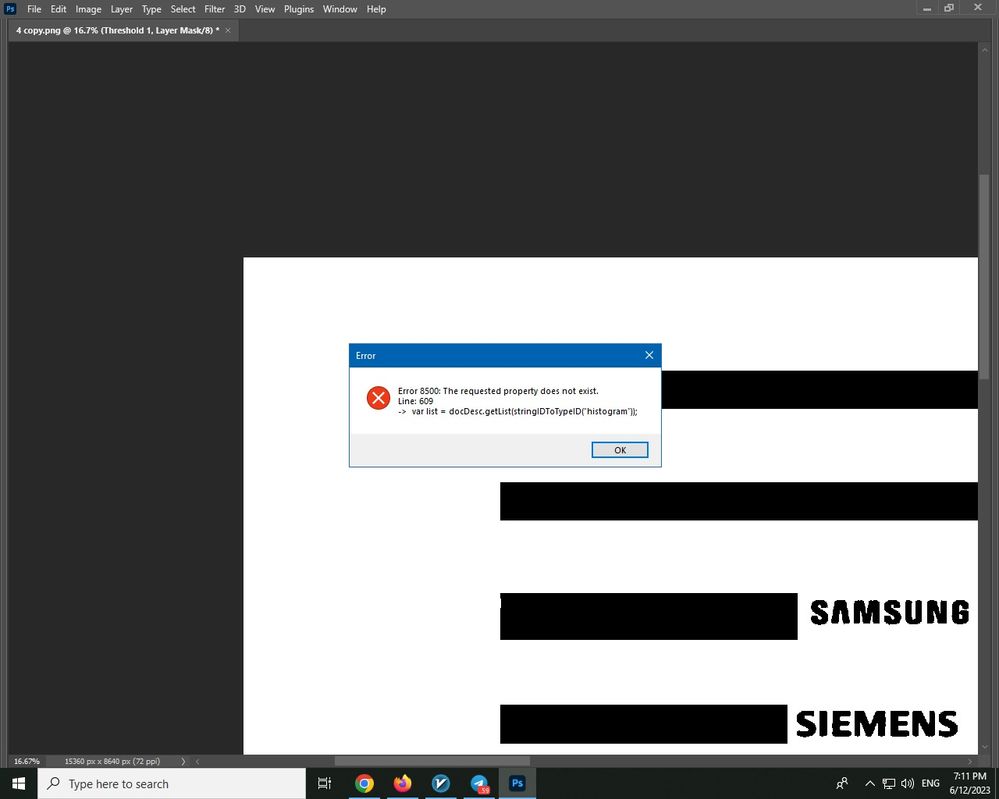Click the Photoshop logo in the title bar

[x=10, y=8]
